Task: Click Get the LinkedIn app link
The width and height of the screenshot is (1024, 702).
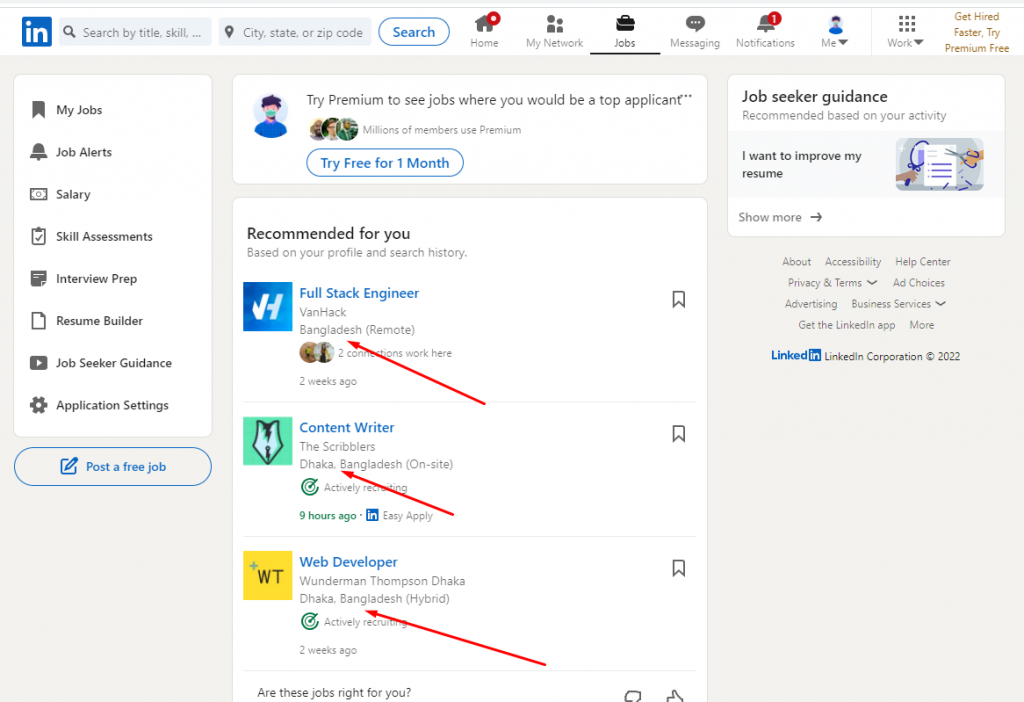Action: (846, 325)
